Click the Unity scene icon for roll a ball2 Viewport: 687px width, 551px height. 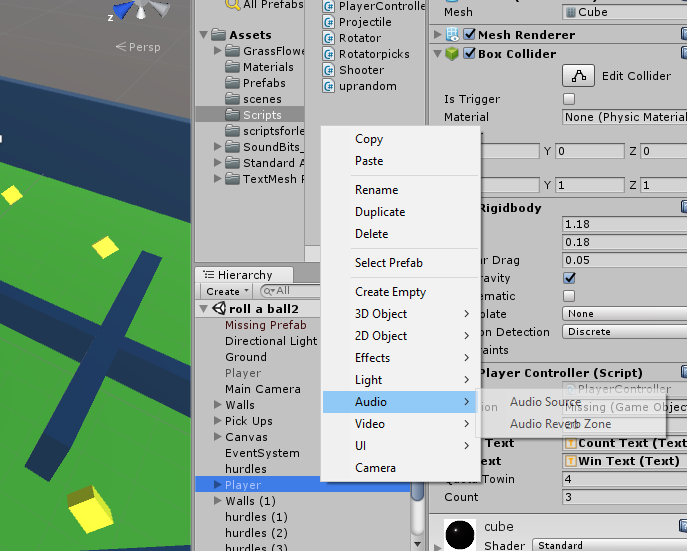point(219,308)
